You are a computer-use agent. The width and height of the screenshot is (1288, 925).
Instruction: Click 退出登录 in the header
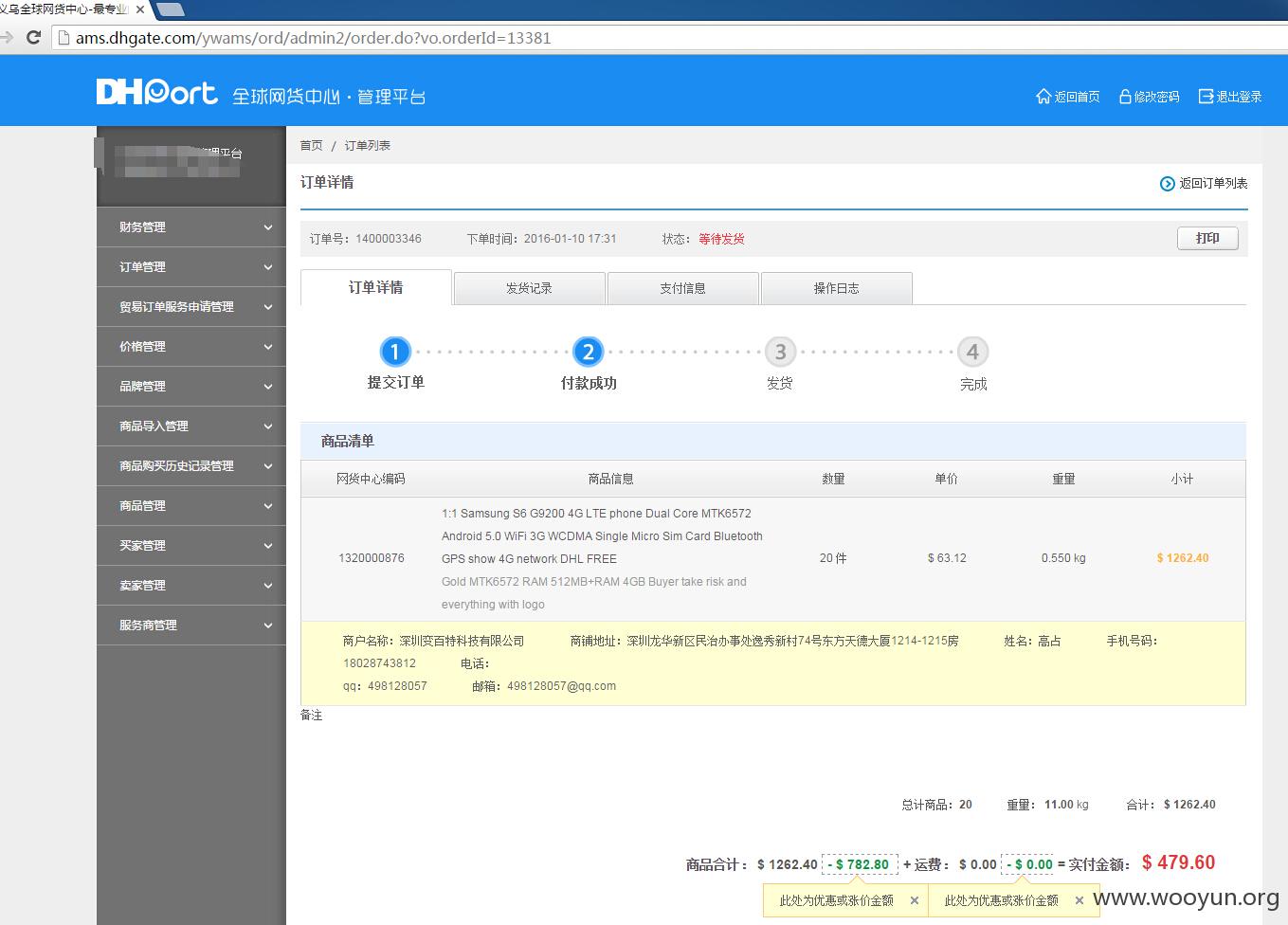coord(1239,97)
